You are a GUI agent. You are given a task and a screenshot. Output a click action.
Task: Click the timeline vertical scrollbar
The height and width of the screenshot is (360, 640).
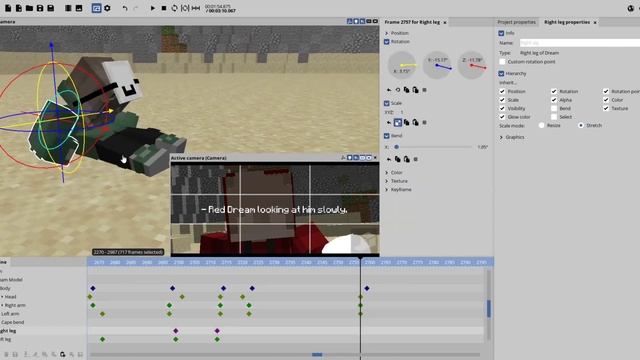pos(489,309)
